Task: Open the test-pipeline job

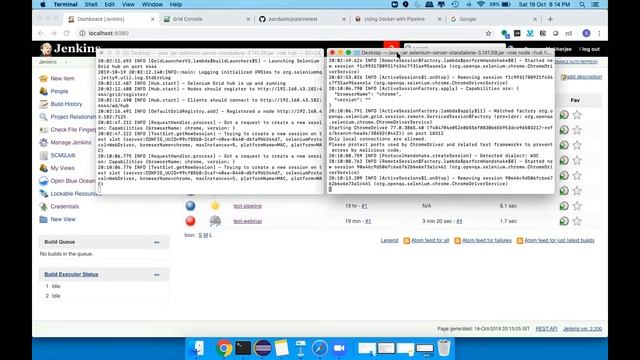Action: click(247, 206)
